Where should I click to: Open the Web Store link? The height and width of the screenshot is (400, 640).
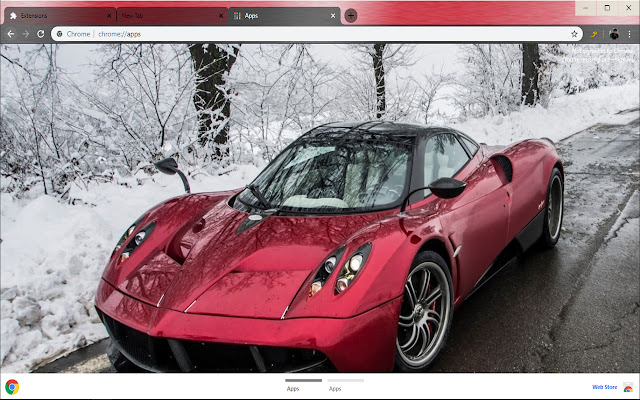[x=604, y=387]
